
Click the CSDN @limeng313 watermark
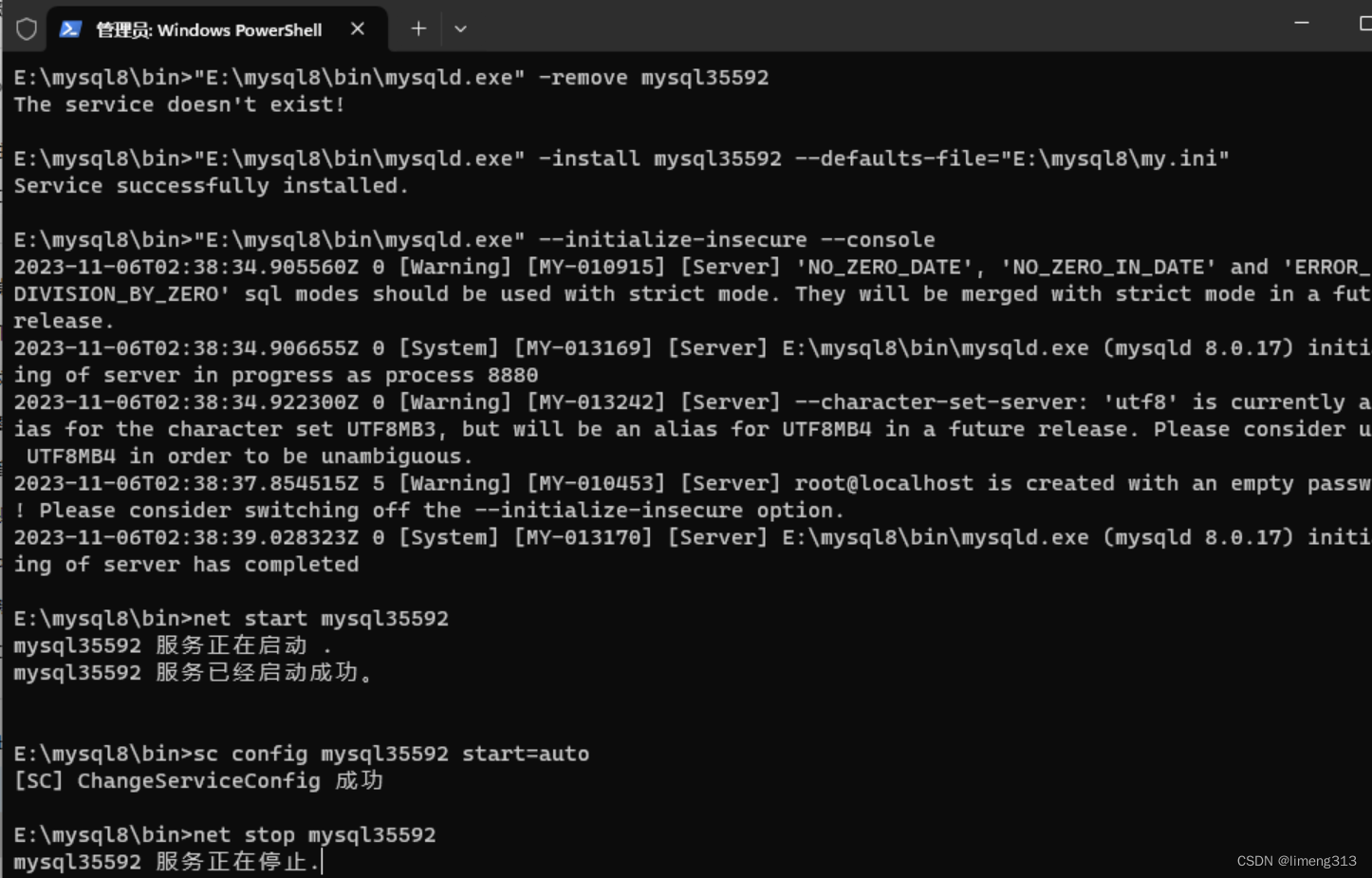[1296, 861]
